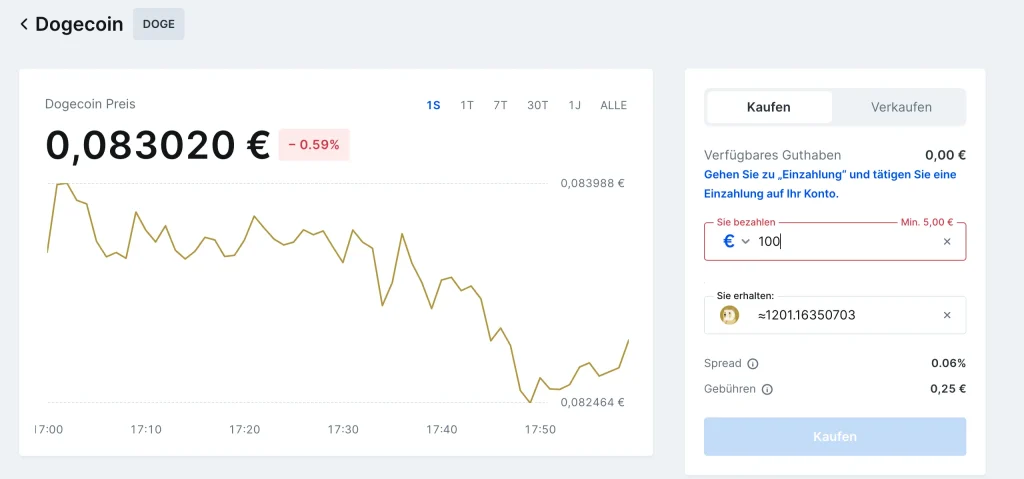Switch to the Kaufen tab
This screenshot has width=1024, height=479.
pos(769,107)
